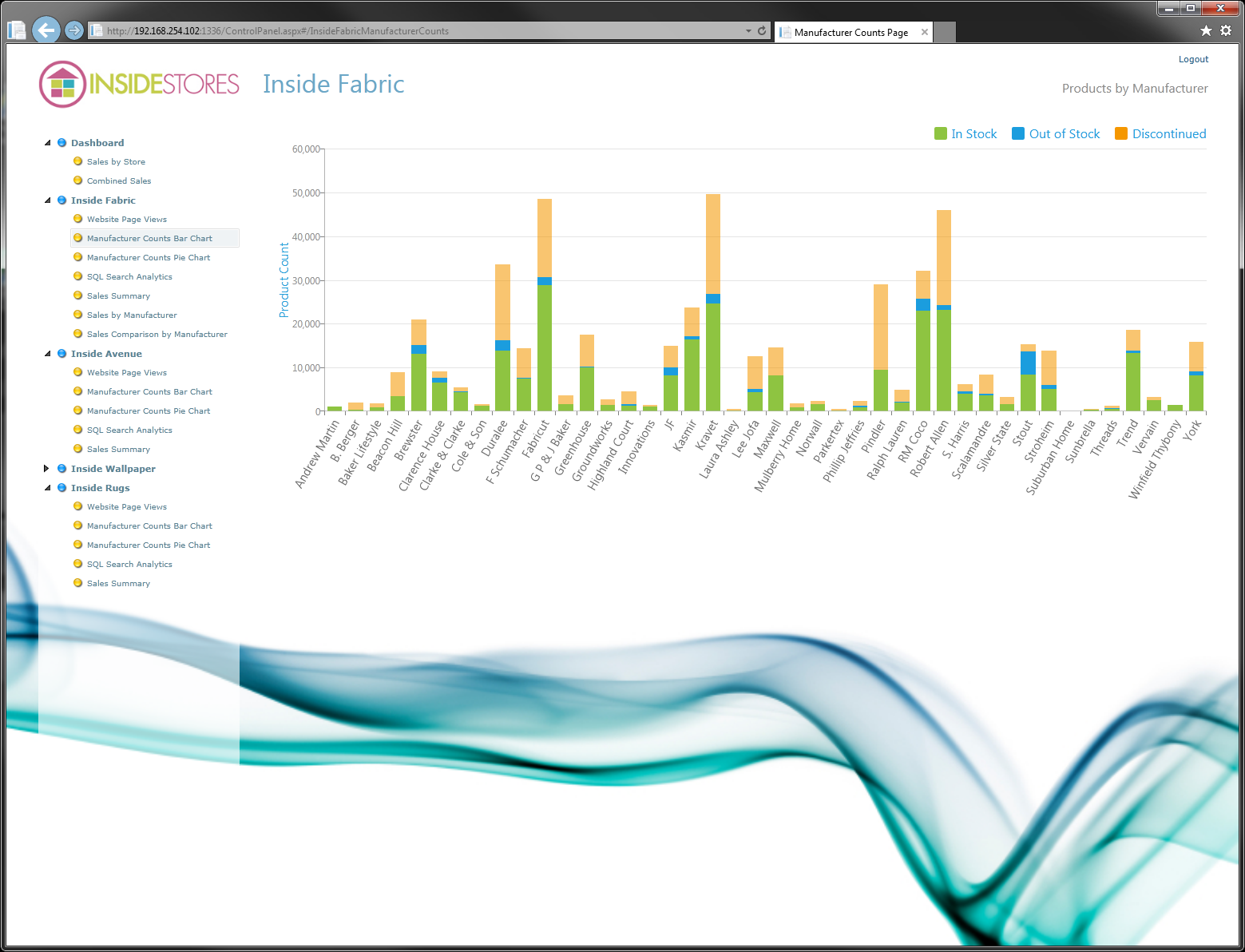This screenshot has width=1245, height=952.
Task: Click the blue globe icon beside Dashboard
Action: click(x=61, y=143)
